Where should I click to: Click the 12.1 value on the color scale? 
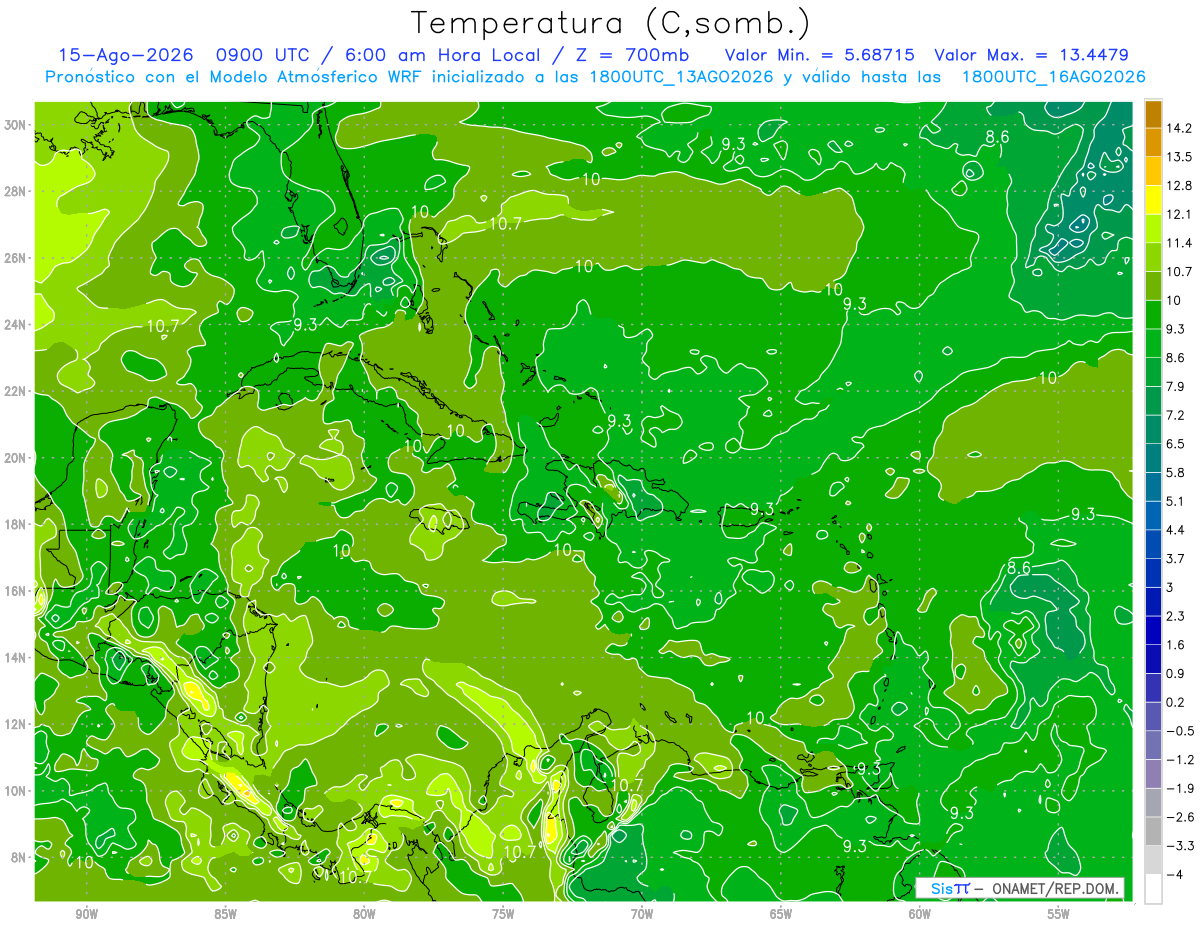(1180, 214)
